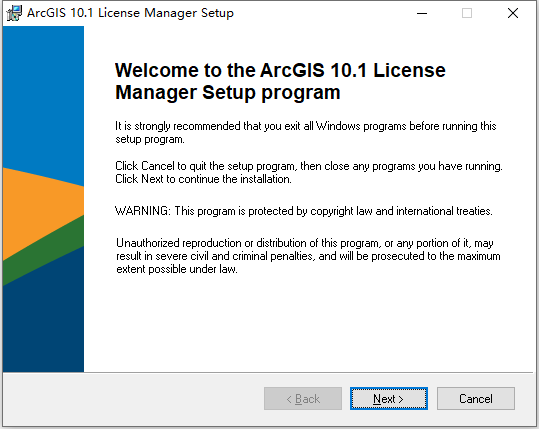The width and height of the screenshot is (539, 429).
Task: Click the greyed-out Back button
Action: 303,398
